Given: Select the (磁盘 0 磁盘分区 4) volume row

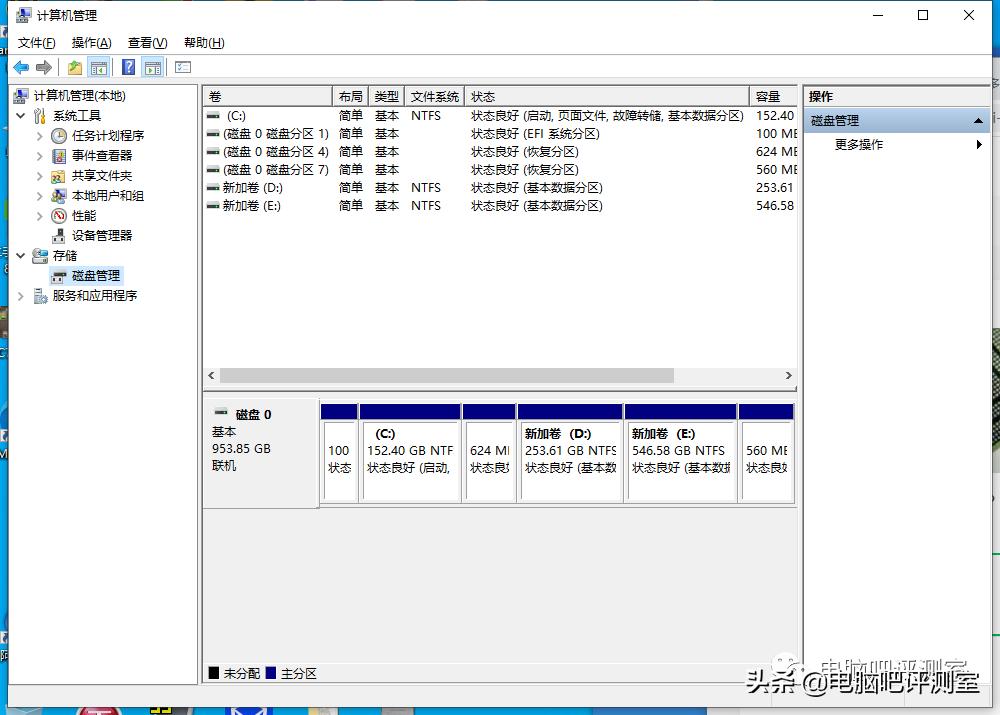Looking at the screenshot, I should (x=501, y=152).
